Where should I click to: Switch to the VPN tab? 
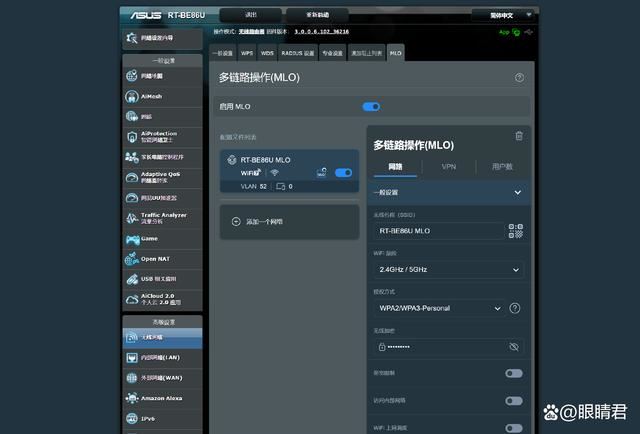[x=448, y=167]
